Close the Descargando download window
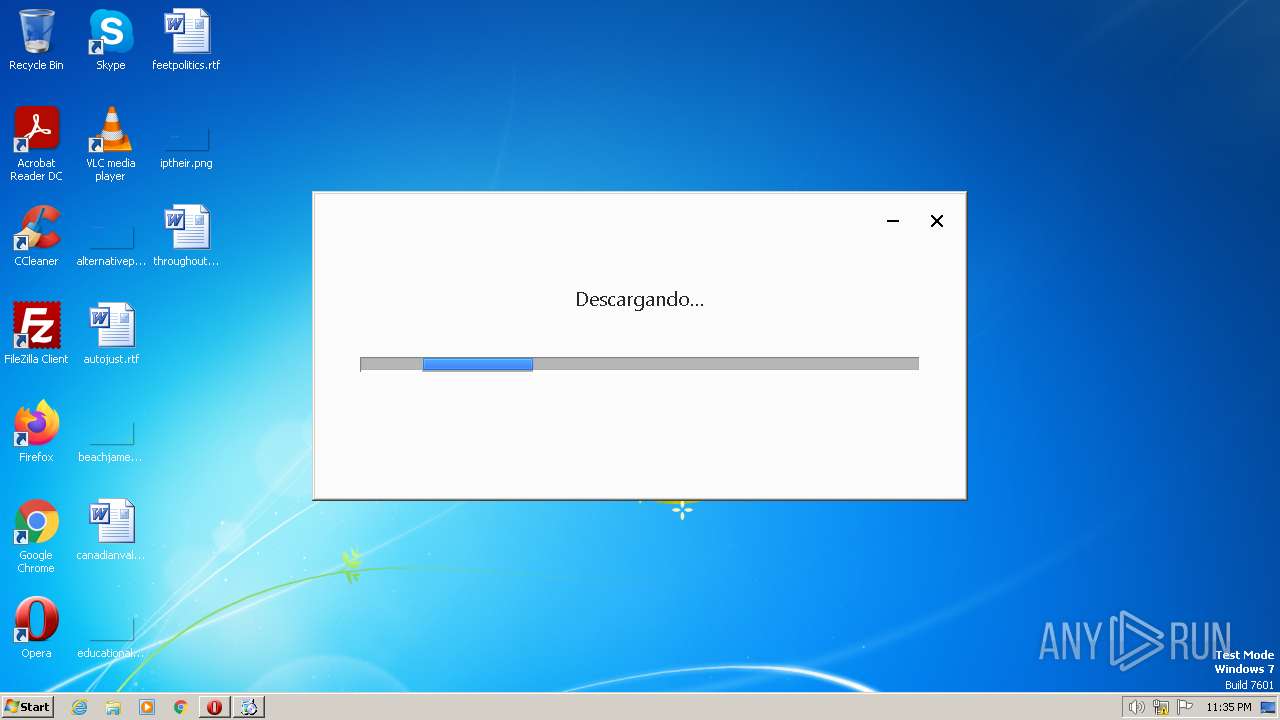This screenshot has width=1280, height=720. tap(937, 221)
